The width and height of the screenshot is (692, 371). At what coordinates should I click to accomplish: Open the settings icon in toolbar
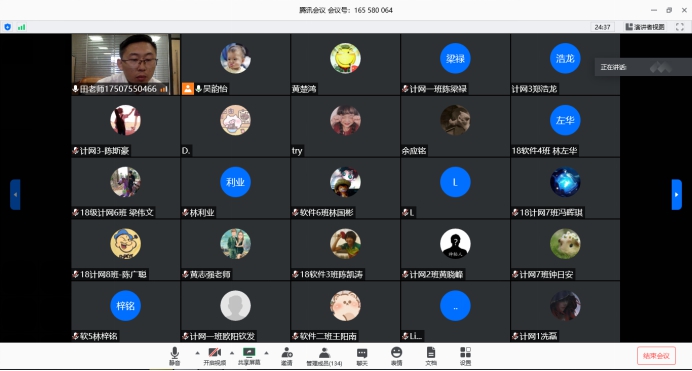coord(465,356)
